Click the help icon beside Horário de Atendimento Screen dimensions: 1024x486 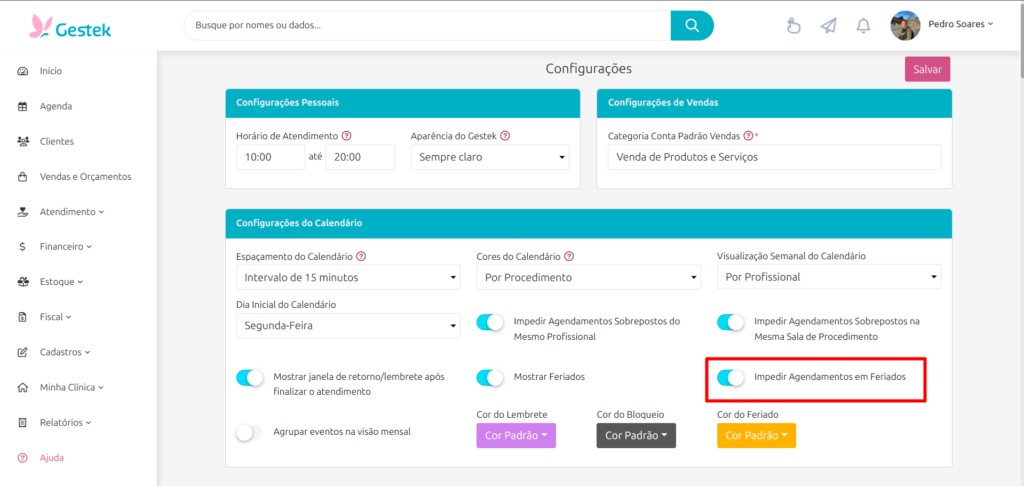pyautogui.click(x=347, y=135)
